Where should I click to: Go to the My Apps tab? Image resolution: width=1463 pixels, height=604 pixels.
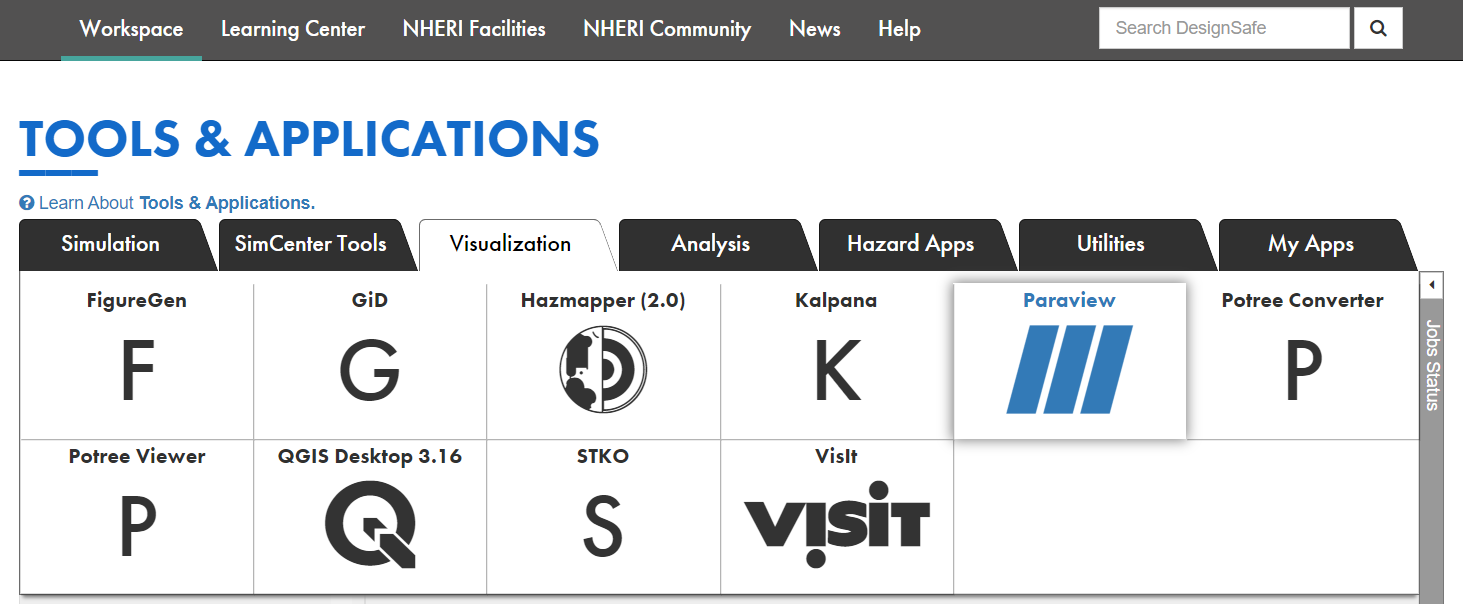(1310, 244)
